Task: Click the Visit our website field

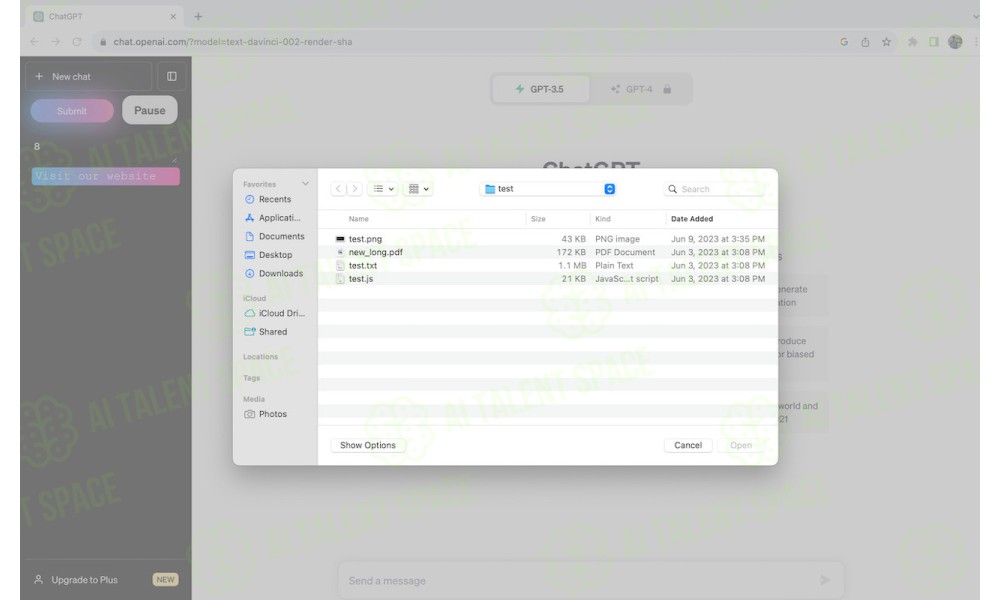Action: point(106,177)
